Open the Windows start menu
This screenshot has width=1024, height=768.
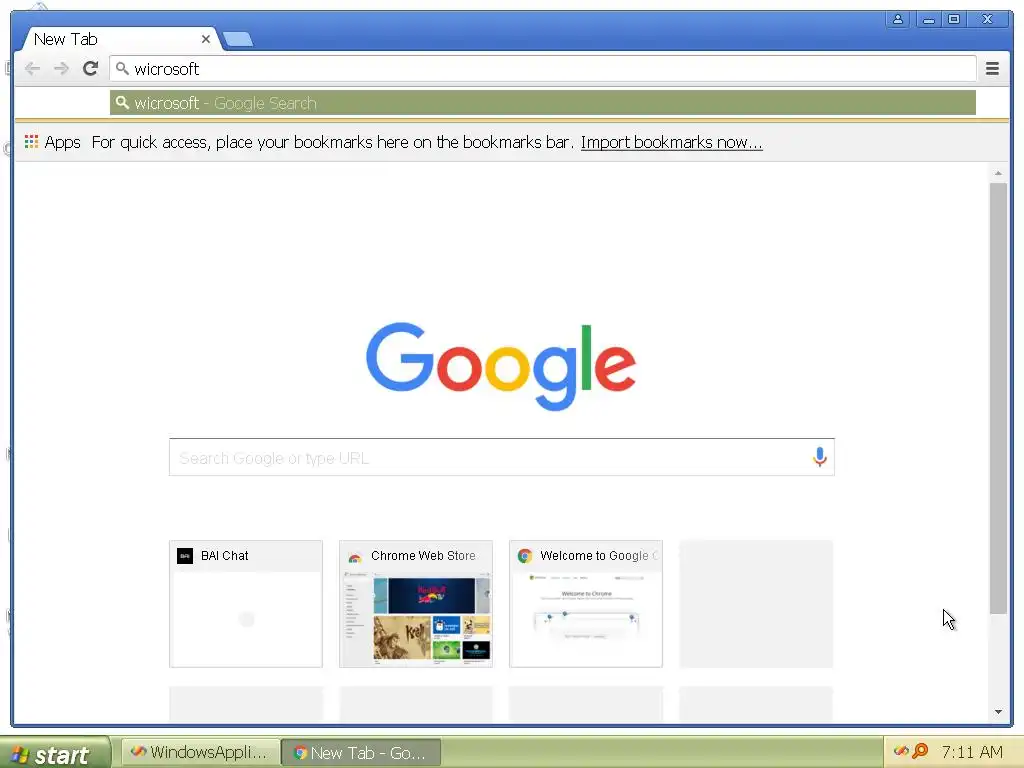56,753
